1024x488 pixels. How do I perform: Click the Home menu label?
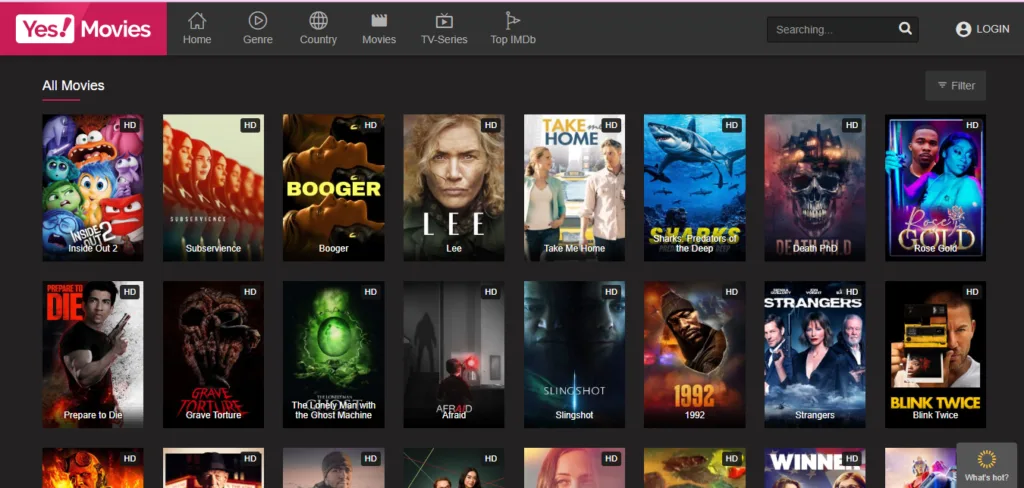(197, 40)
